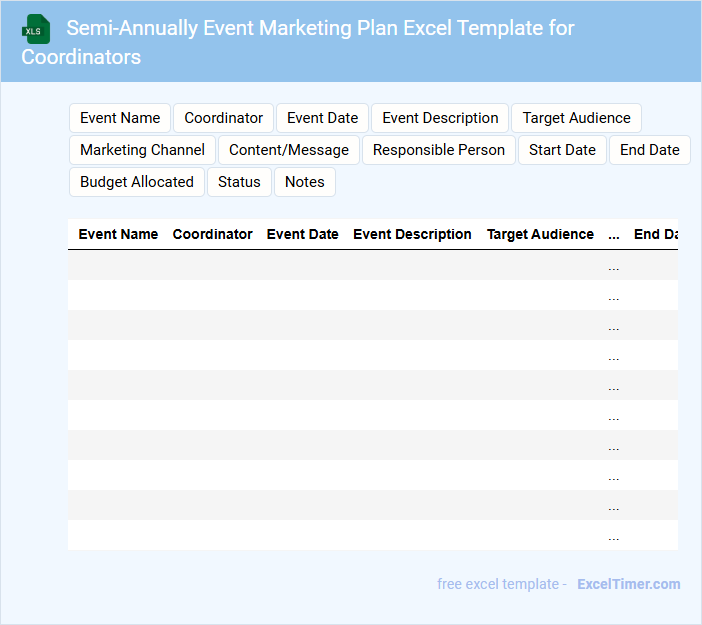This screenshot has width=702, height=625.
Task: Click the Target Audience column header
Action: click(x=540, y=234)
